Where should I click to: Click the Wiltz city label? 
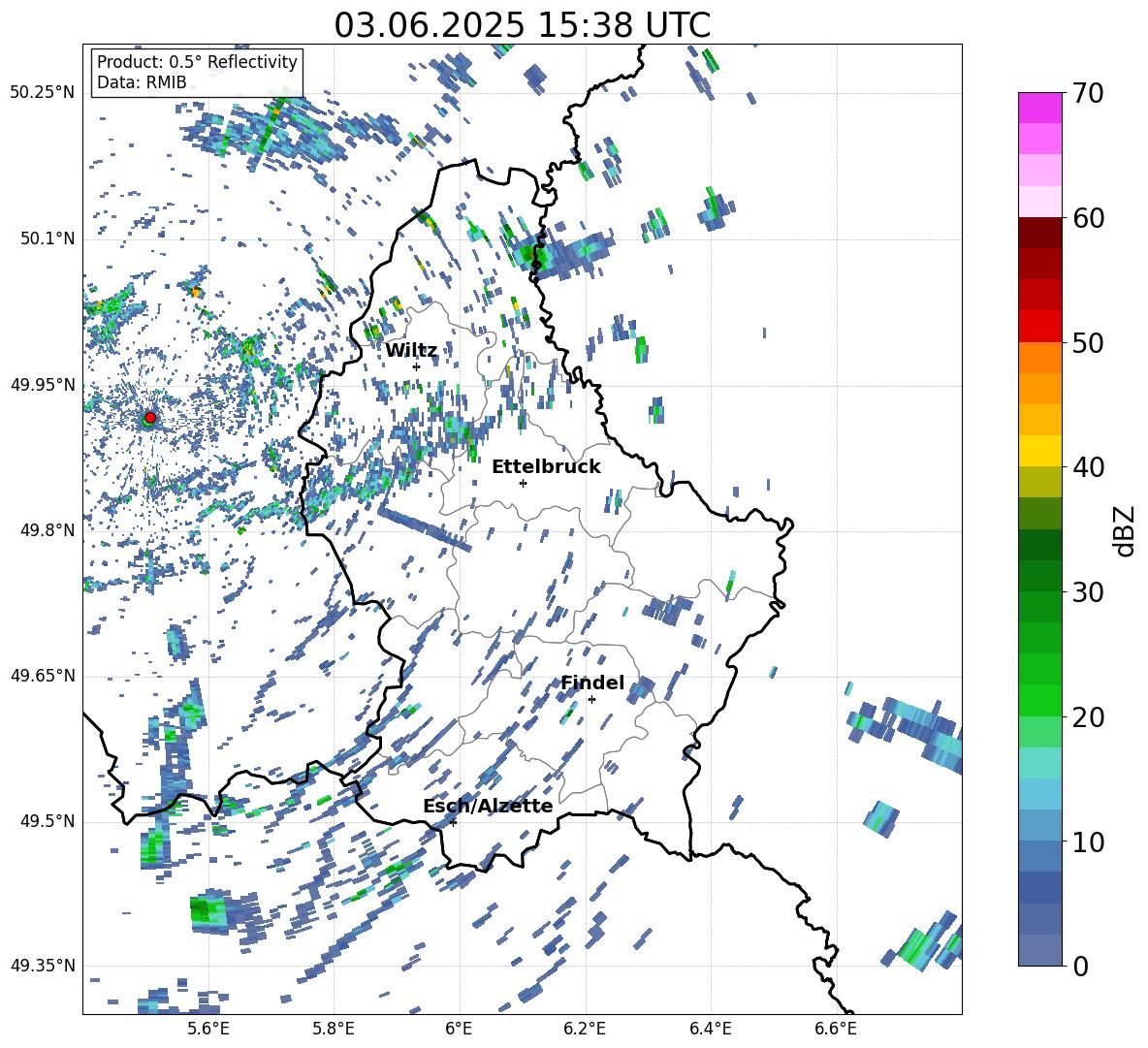(x=411, y=351)
